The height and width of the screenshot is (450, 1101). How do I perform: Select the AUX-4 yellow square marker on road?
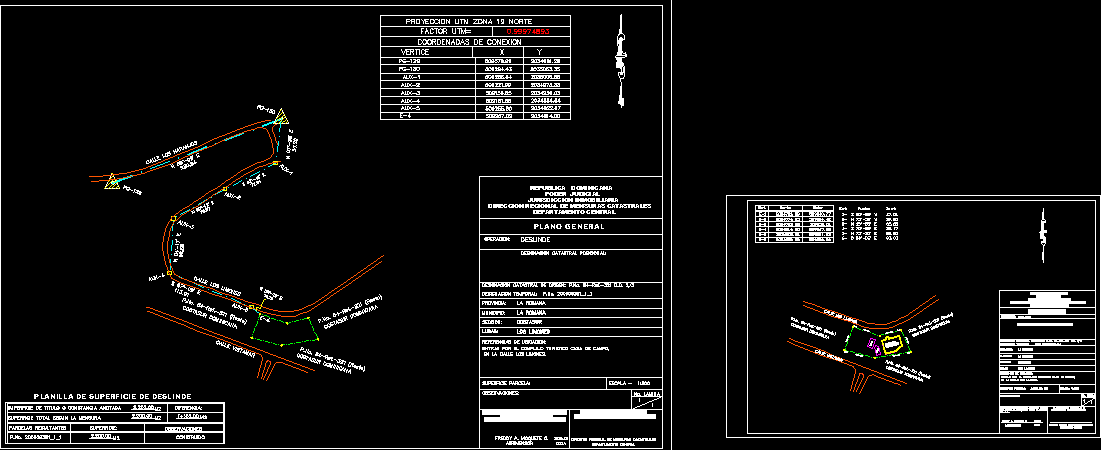tap(169, 272)
